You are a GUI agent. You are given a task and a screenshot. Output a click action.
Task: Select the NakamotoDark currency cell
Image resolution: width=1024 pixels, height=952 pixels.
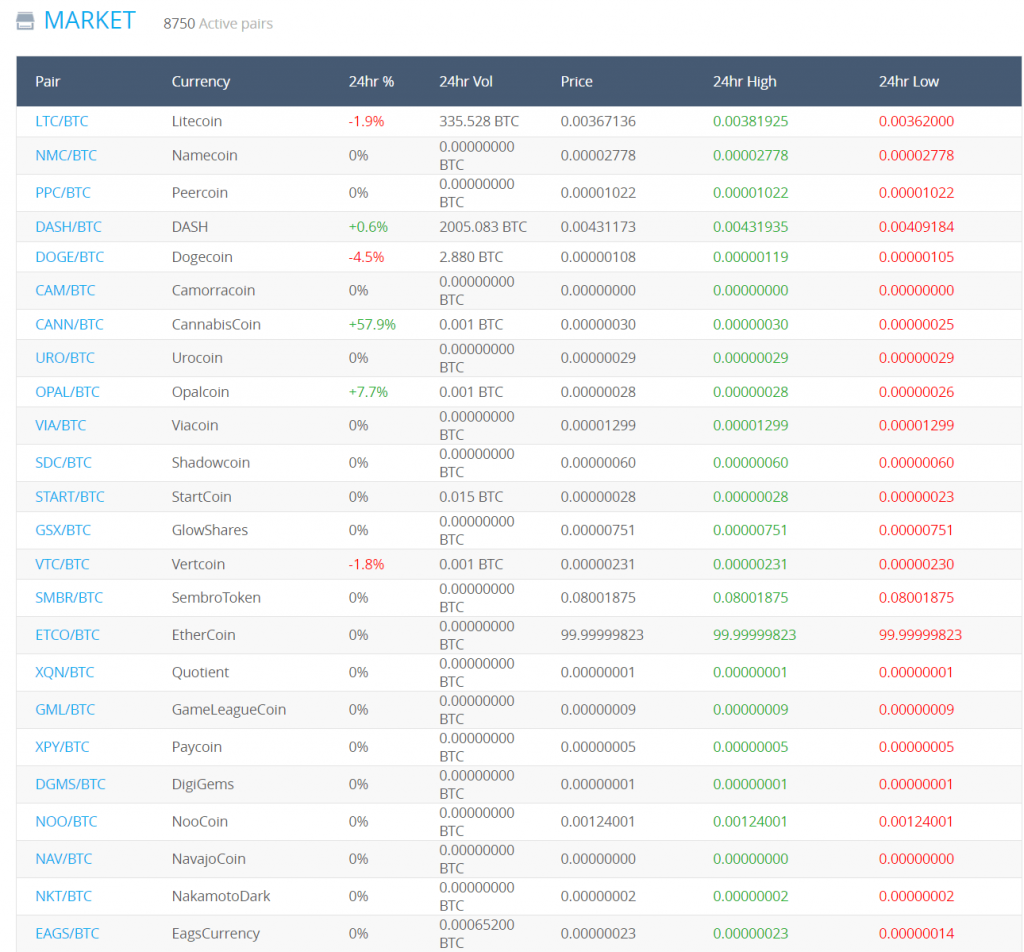(x=221, y=896)
